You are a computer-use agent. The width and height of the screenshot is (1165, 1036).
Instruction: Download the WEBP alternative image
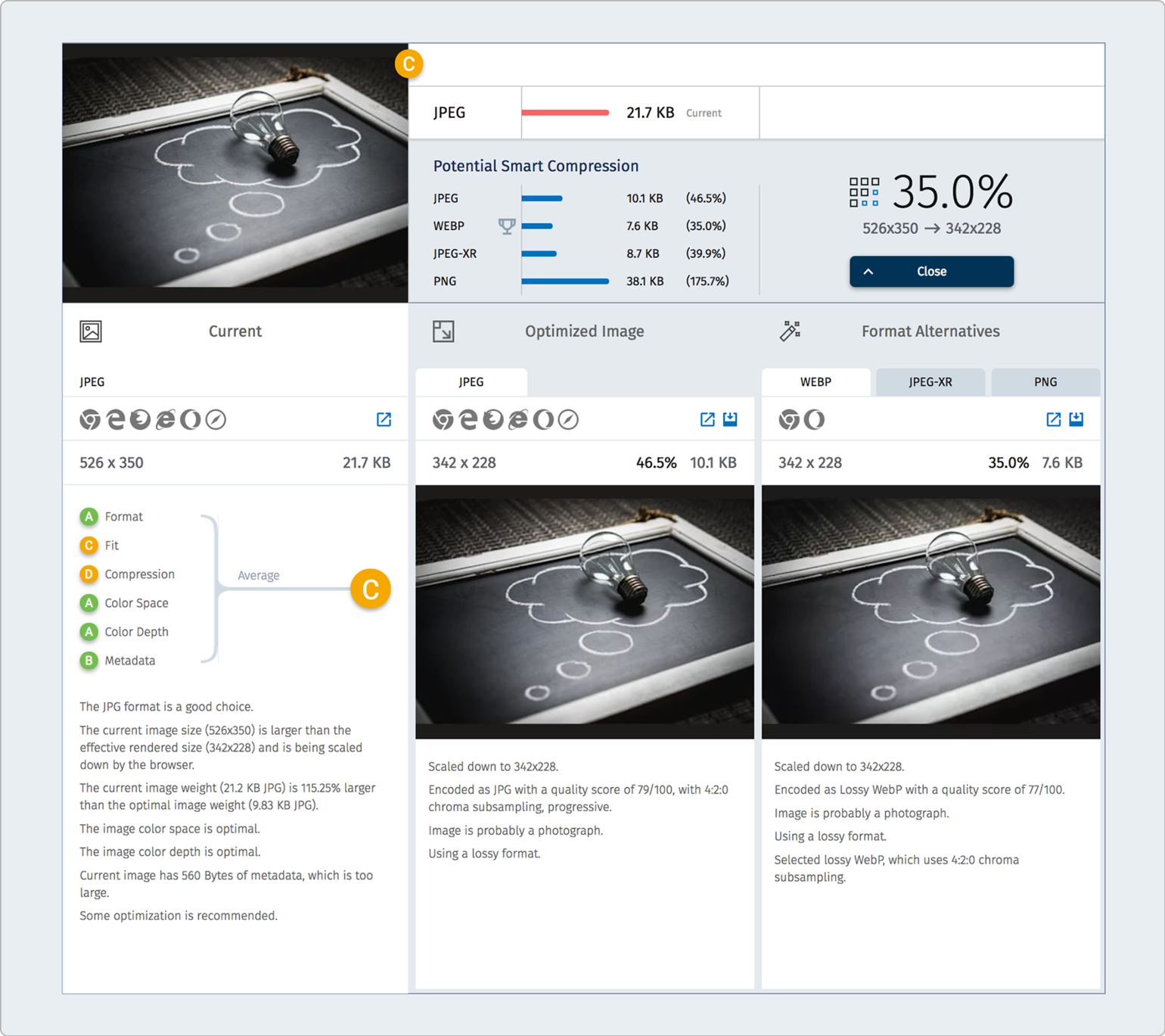[x=1076, y=419]
